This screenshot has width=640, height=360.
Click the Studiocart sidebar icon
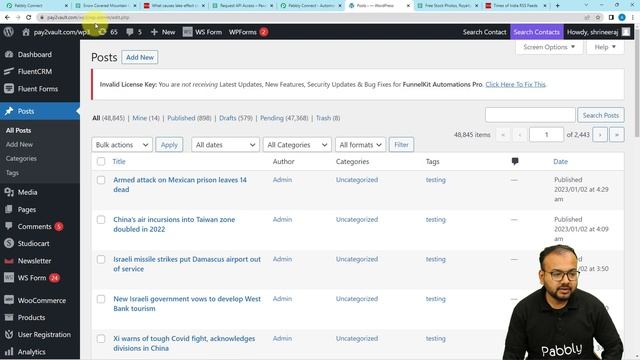9,243
